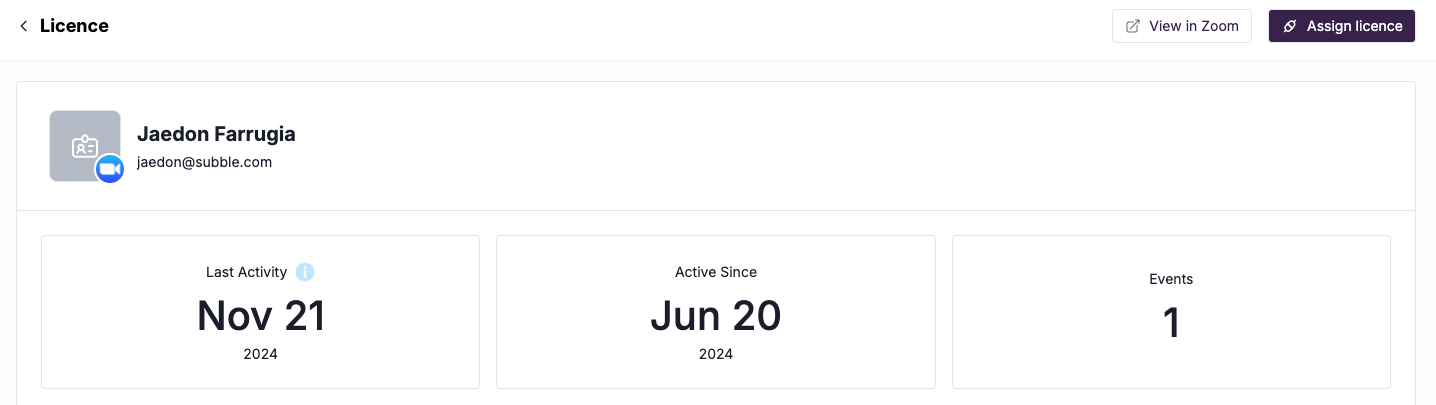Screen dimensions: 1436x405
Task: Click the Events label
Action: tap(1171, 279)
